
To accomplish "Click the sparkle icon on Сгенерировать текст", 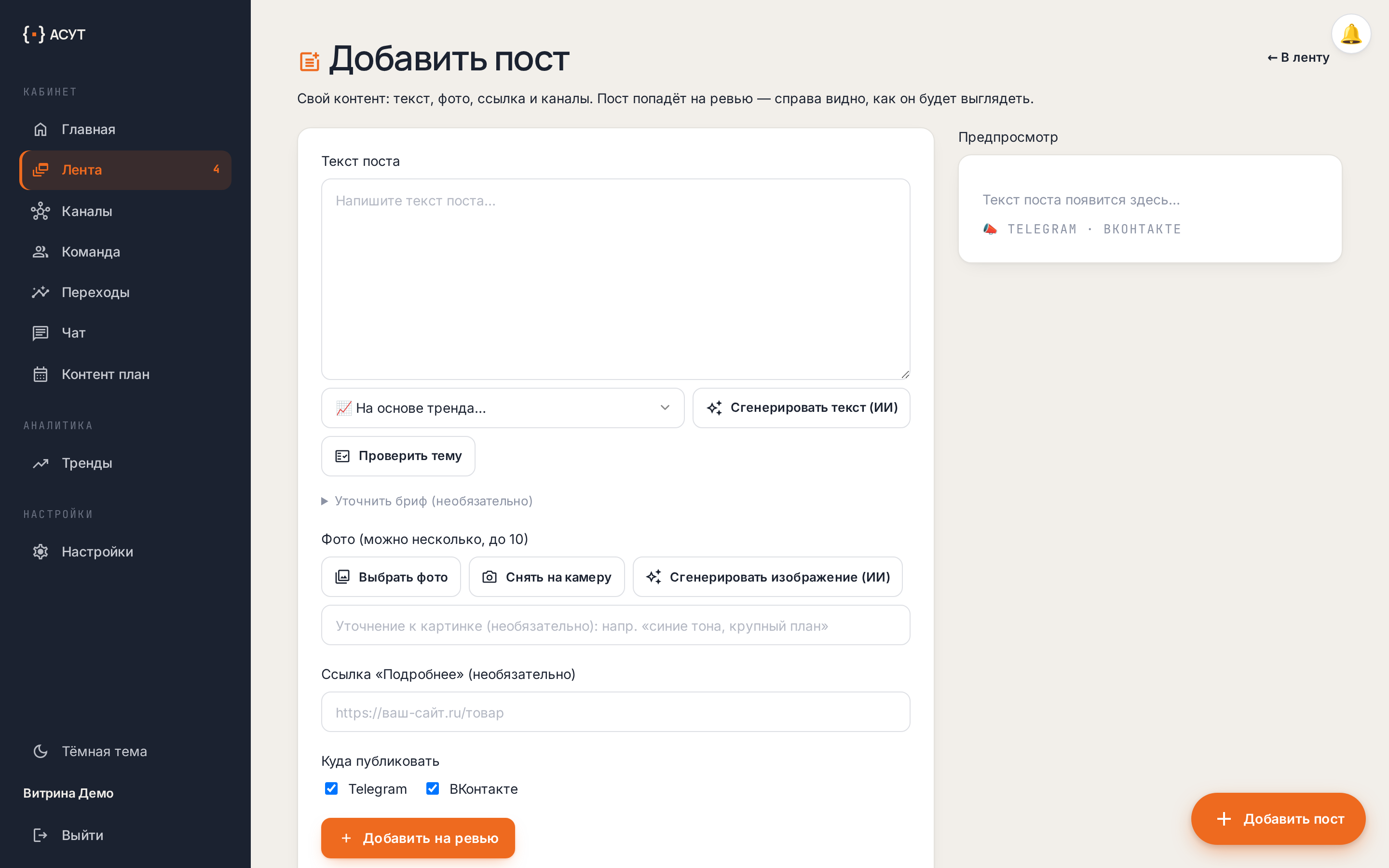I will (715, 407).
